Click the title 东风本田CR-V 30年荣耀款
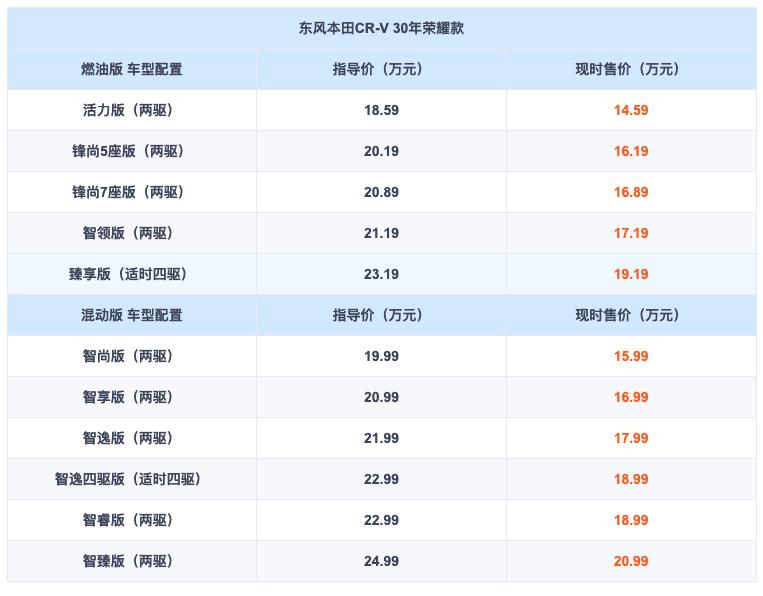Image resolution: width=763 pixels, height=596 pixels. pos(381,28)
